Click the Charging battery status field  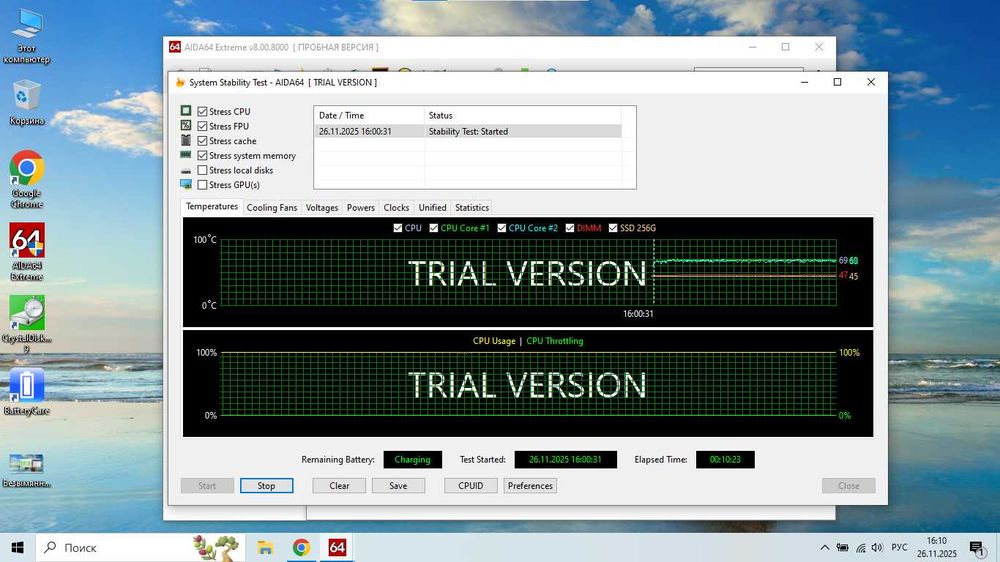[413, 459]
